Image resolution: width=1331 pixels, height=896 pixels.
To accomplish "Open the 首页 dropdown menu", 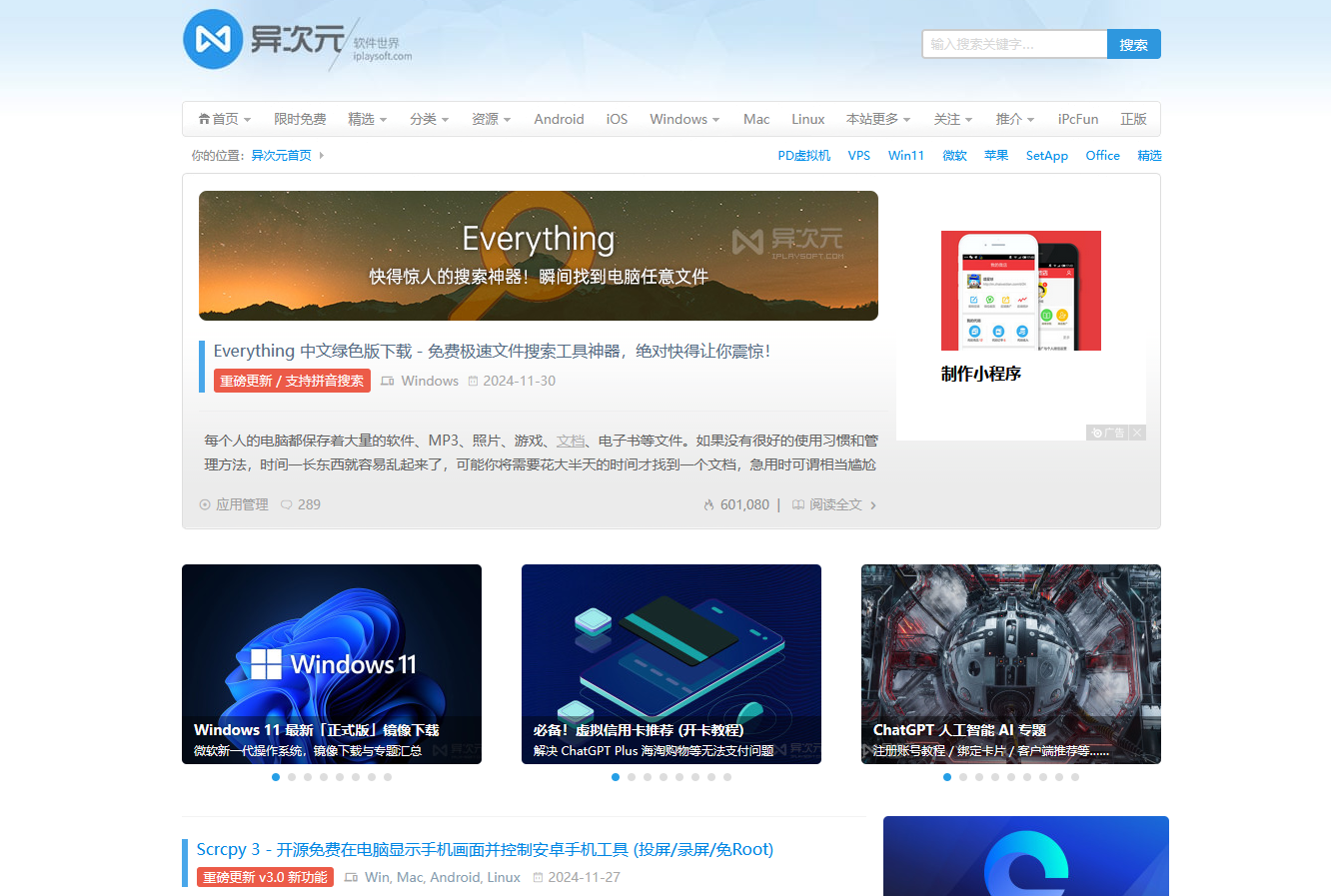I will [x=225, y=119].
